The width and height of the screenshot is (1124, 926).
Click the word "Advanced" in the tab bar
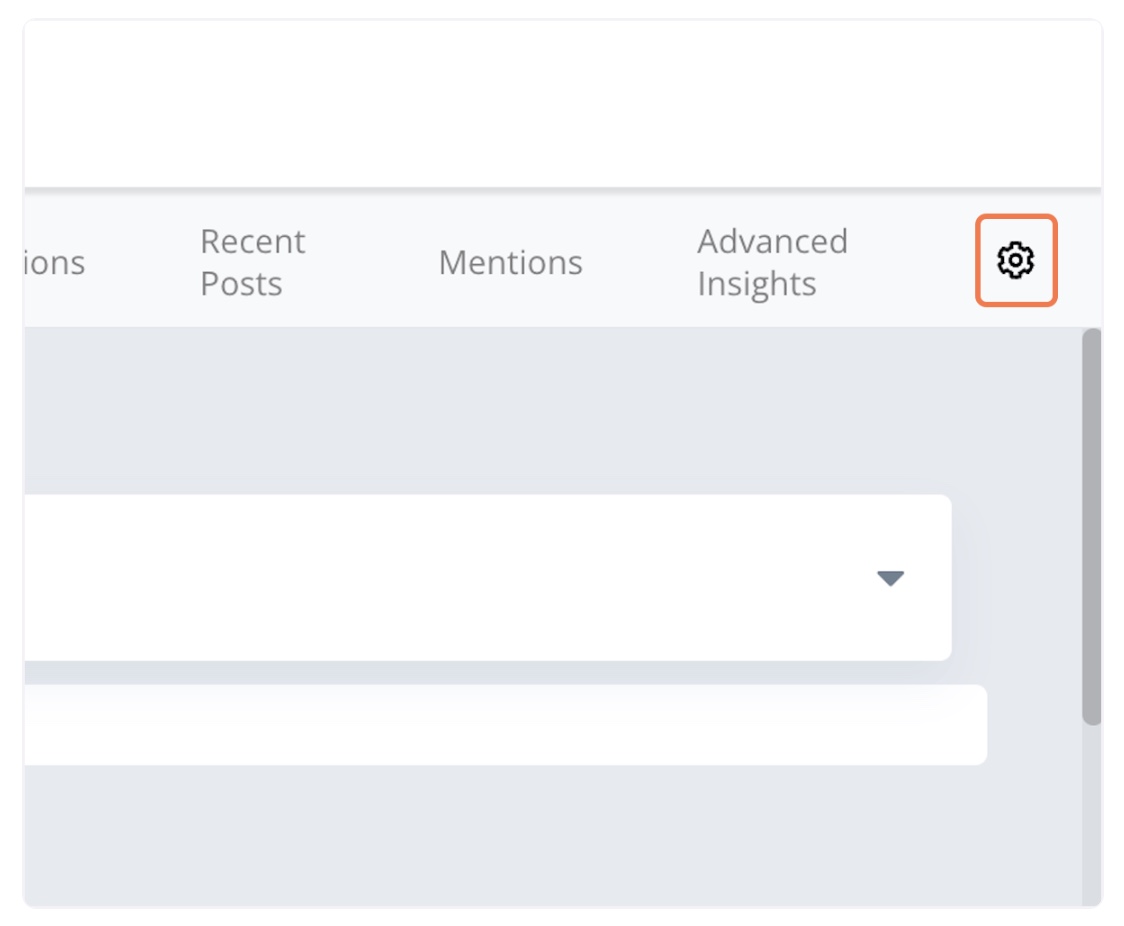772,242
